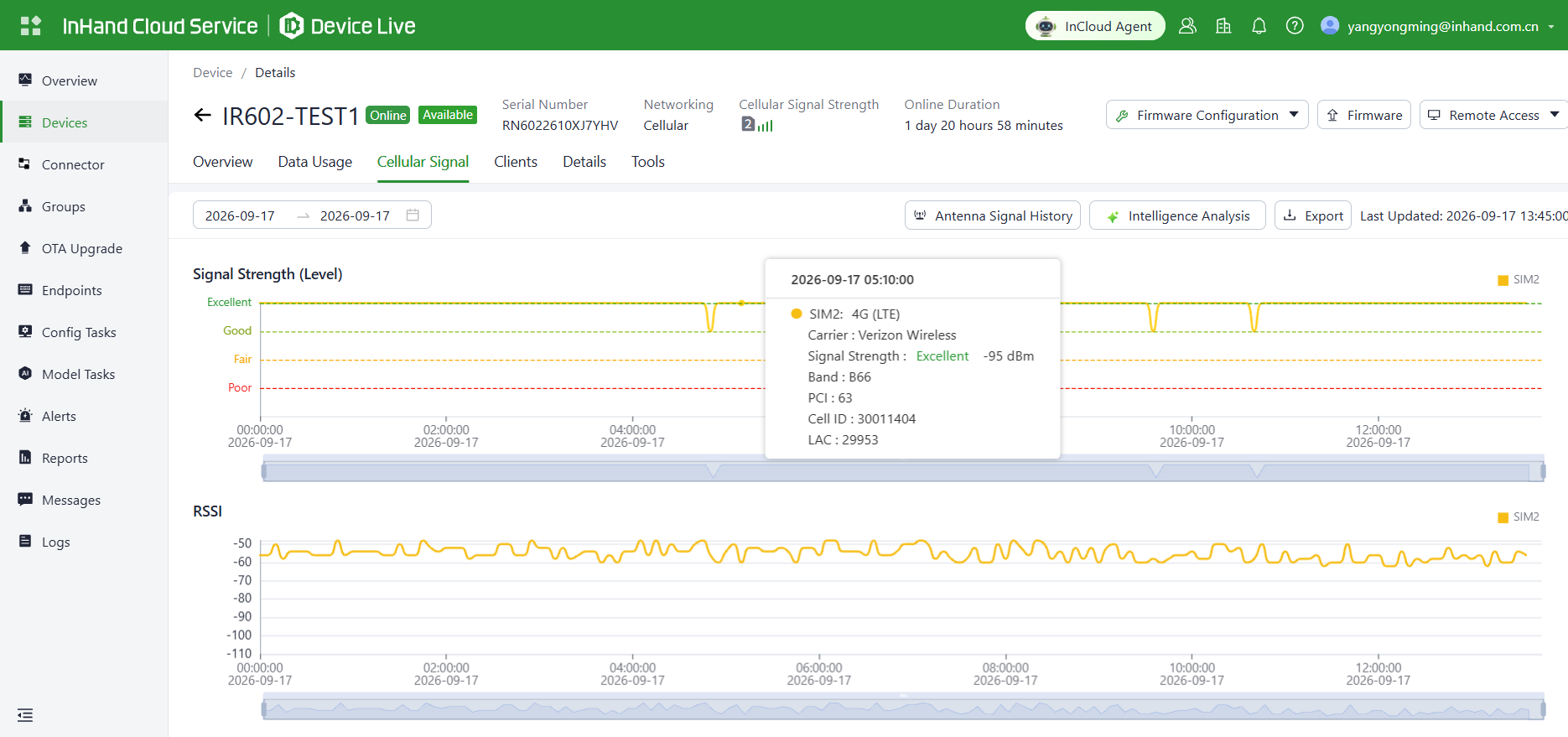
Task: Switch to the Details tab
Action: click(584, 162)
